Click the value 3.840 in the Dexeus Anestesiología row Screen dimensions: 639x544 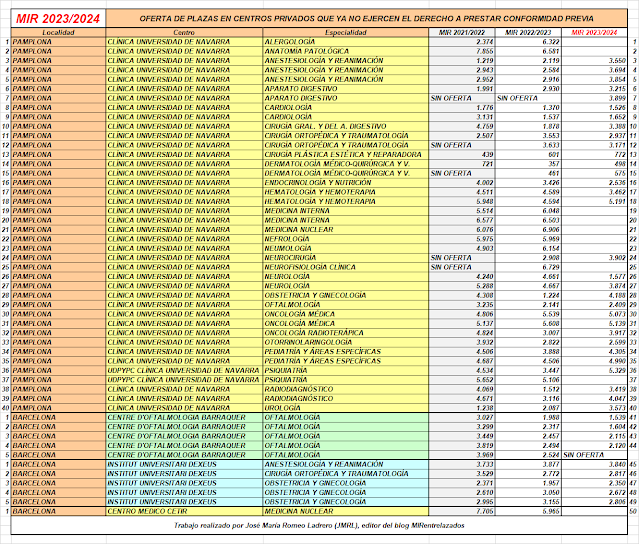pos(617,464)
